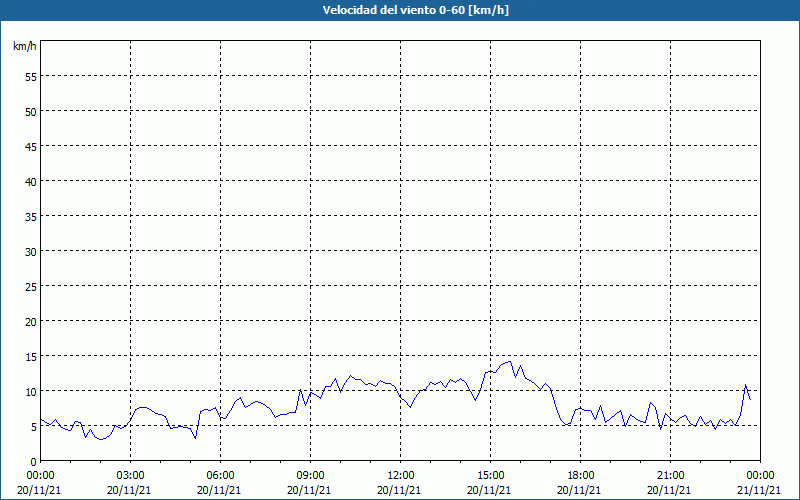Image resolution: width=800 pixels, height=500 pixels.
Task: Click the x-axis time label 12:00
Action: [x=401, y=476]
